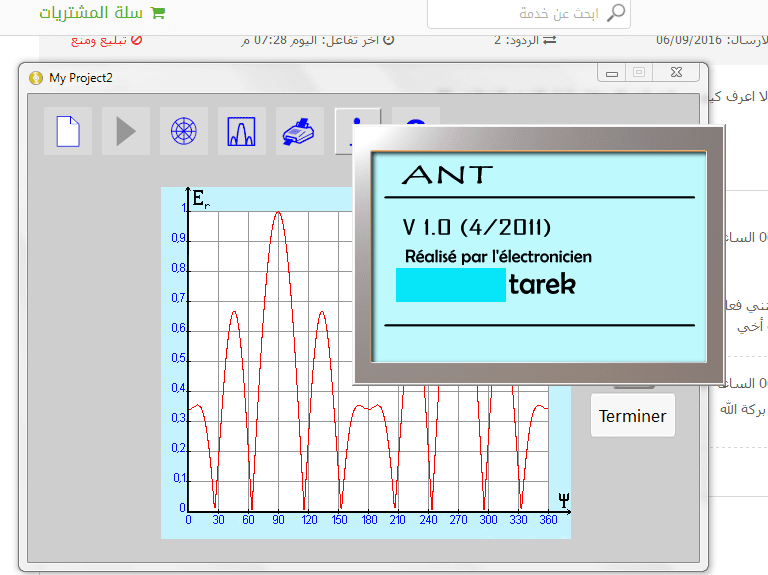
Task: Select the cartesian radiation pattern icon
Action: (x=241, y=131)
